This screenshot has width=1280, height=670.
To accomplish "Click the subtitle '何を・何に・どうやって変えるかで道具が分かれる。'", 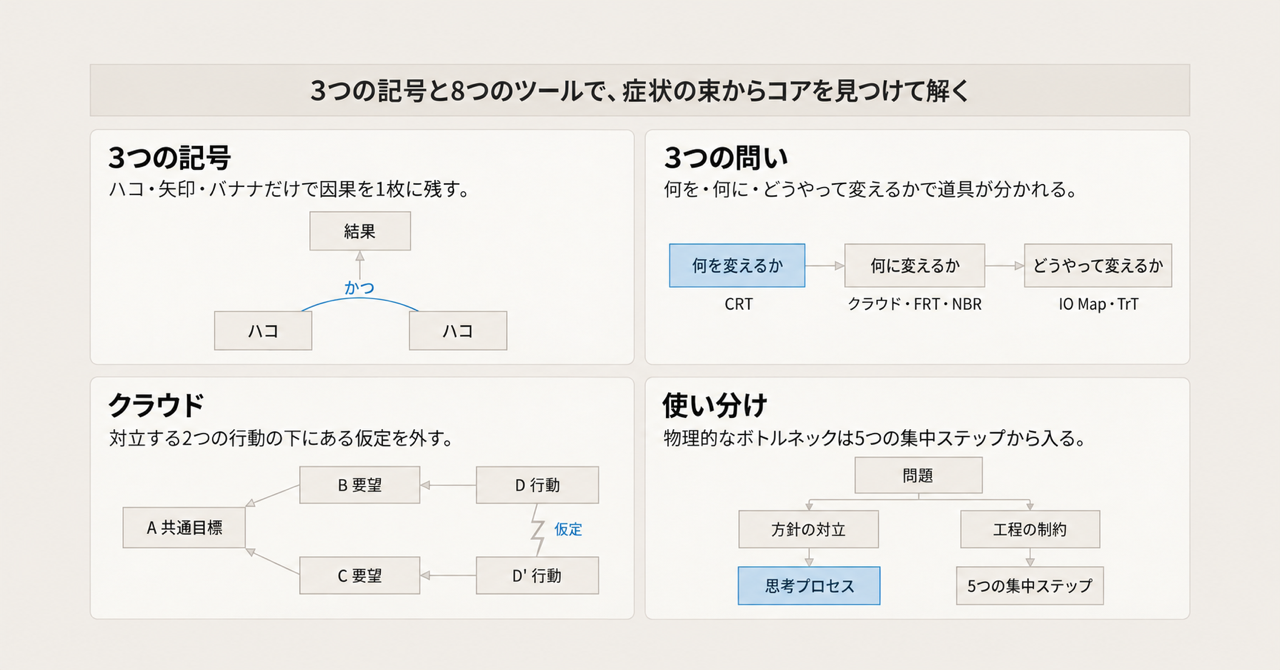I will (x=870, y=189).
